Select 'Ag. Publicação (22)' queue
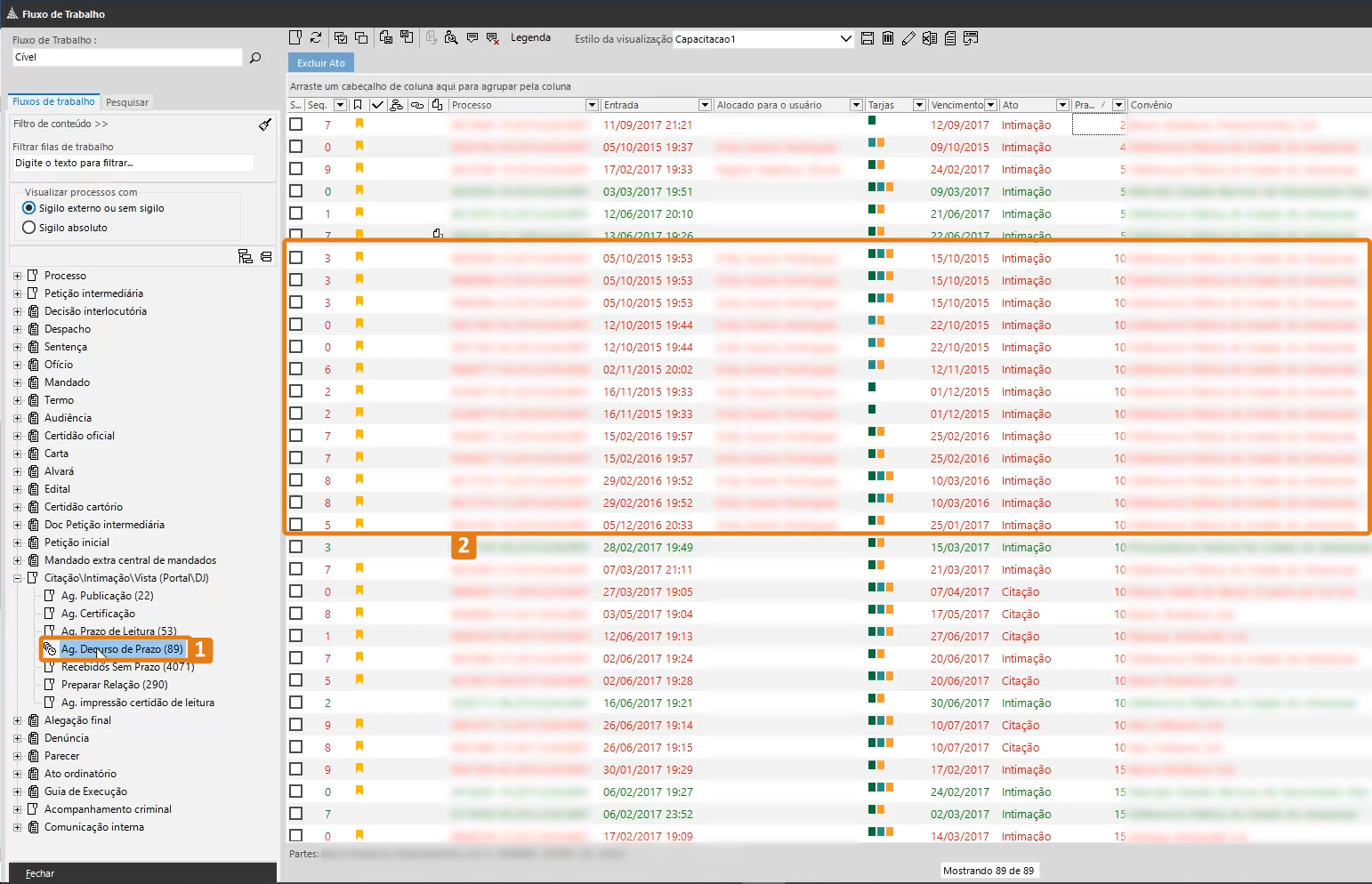Screen dimensions: 1372x884 pyautogui.click(x=107, y=596)
